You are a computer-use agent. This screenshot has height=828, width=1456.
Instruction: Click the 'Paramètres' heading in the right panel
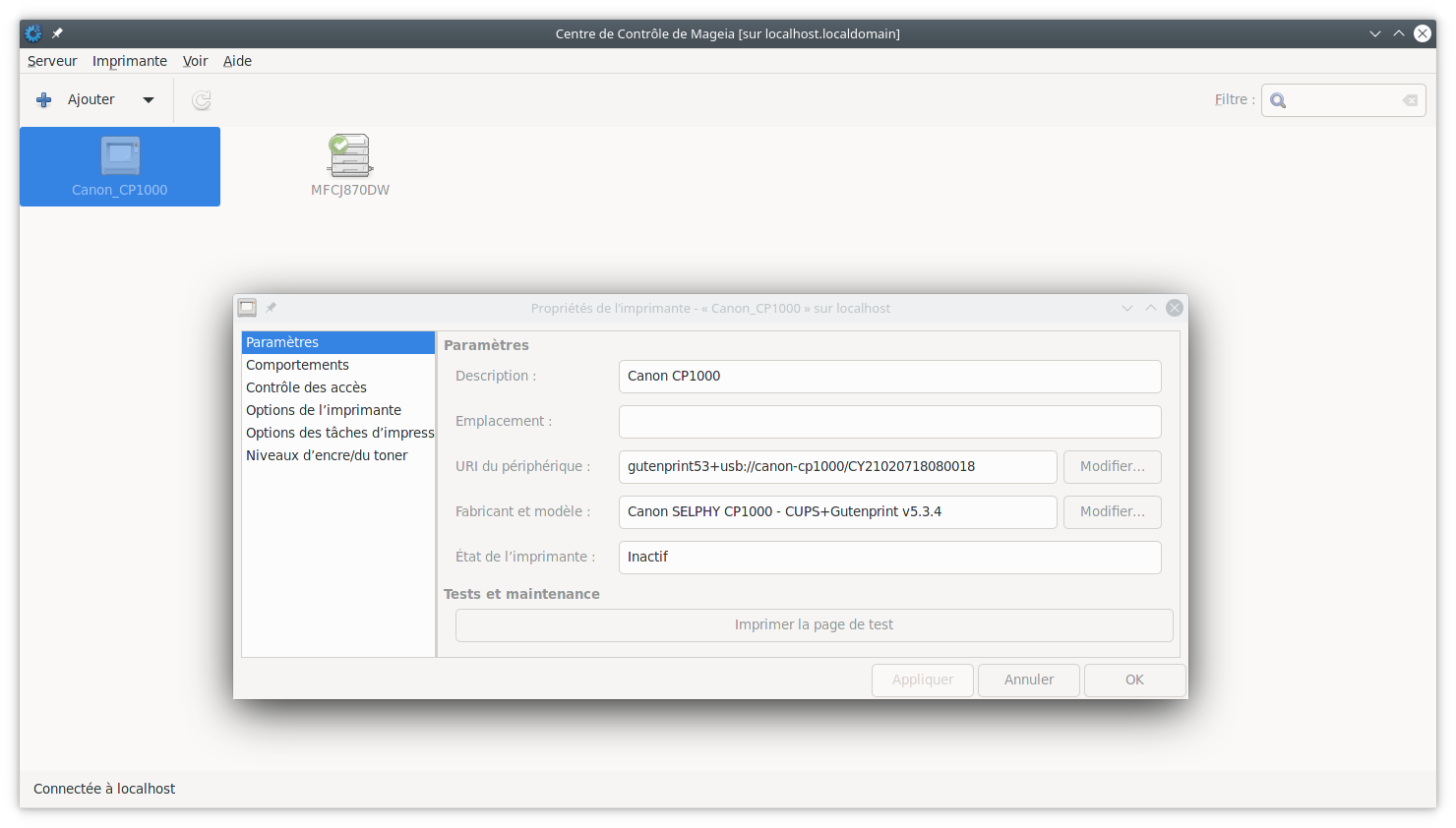click(x=486, y=345)
